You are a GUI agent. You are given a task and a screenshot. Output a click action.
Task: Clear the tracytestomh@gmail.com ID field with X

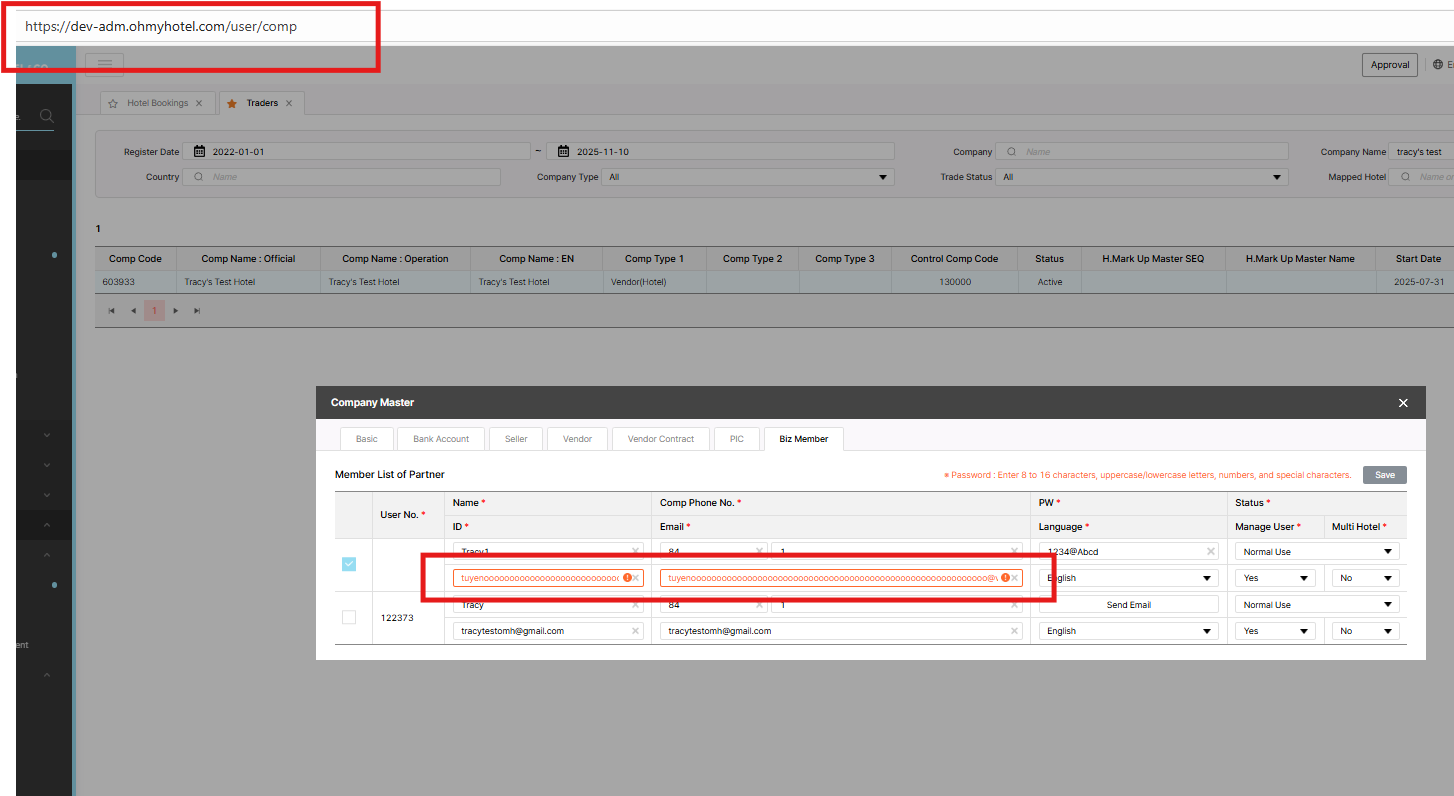[x=635, y=631]
